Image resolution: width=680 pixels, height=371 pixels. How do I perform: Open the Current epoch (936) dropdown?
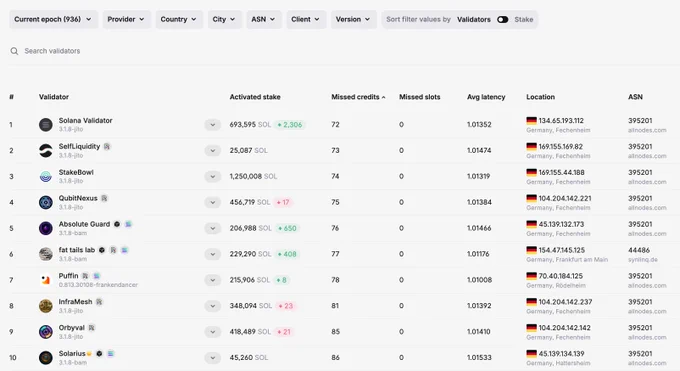pos(53,20)
